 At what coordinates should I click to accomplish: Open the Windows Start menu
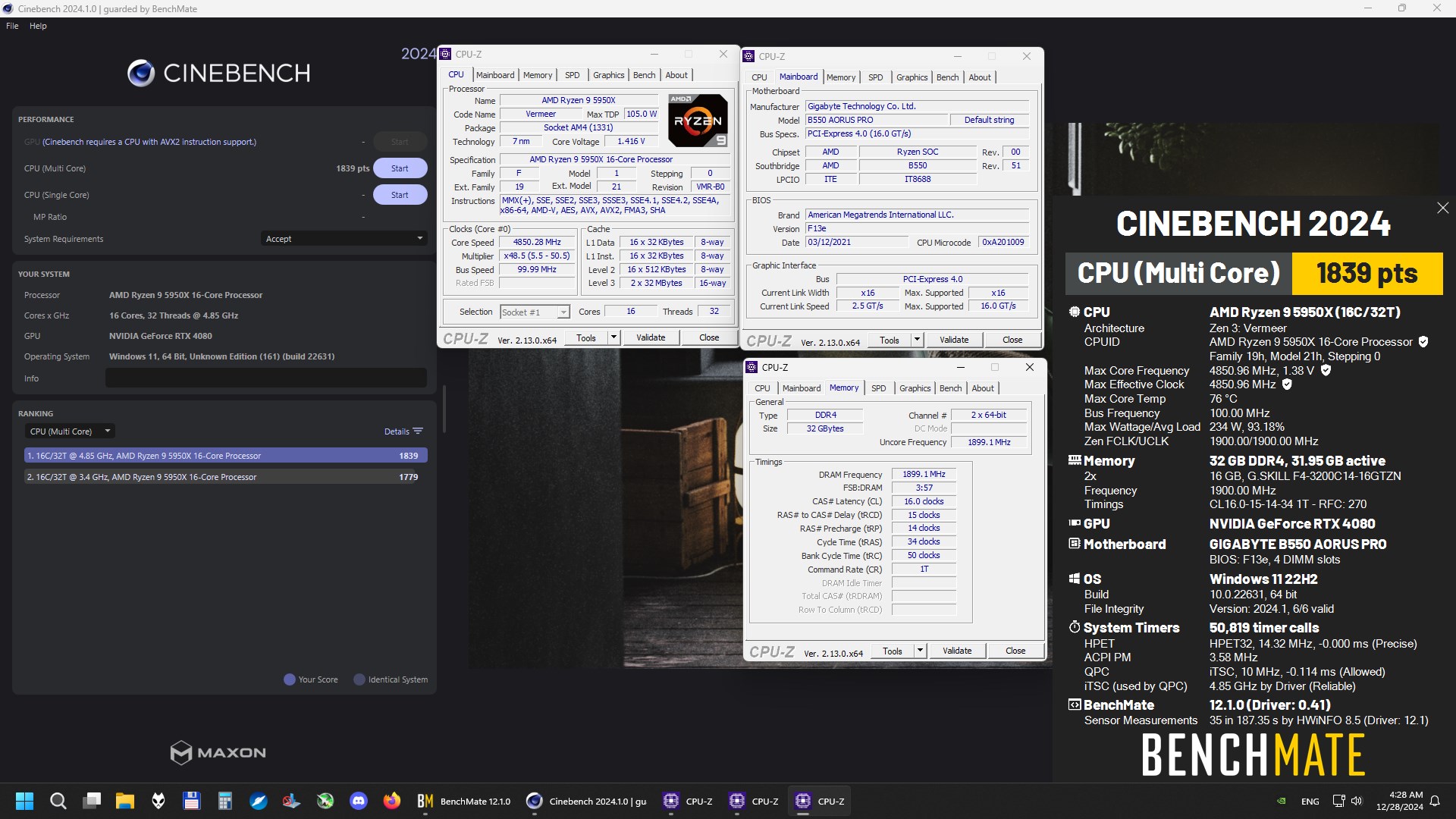click(x=24, y=801)
